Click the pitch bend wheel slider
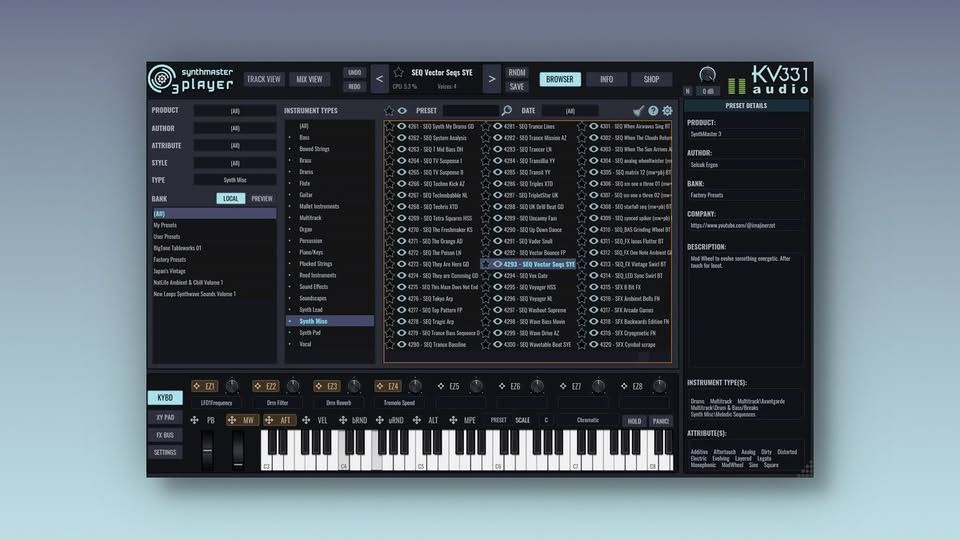Screen dimensions: 960x540 tap(208, 450)
